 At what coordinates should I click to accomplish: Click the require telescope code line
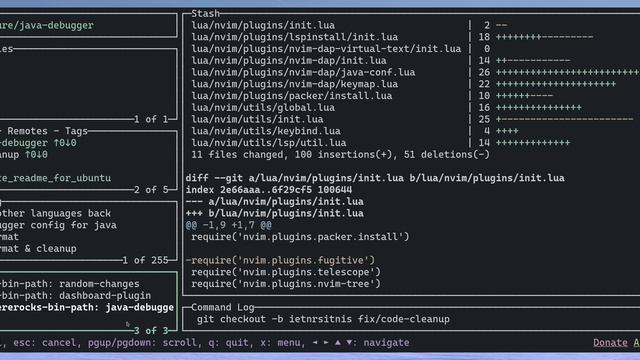286,272
